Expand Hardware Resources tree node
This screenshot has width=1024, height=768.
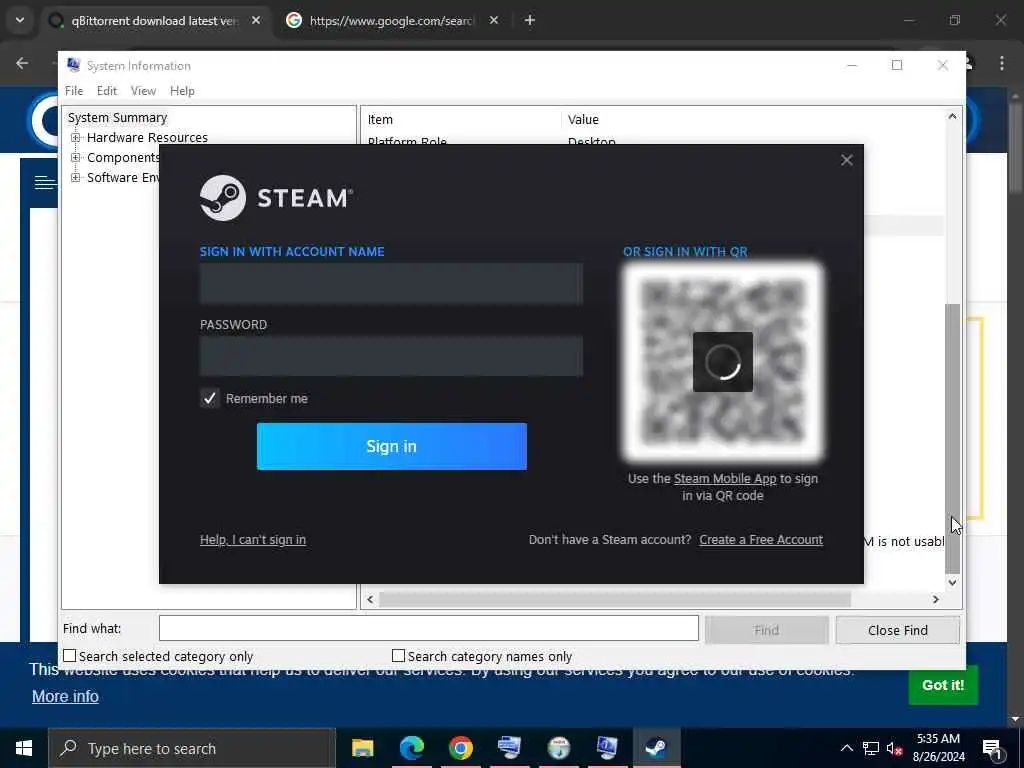pos(76,138)
